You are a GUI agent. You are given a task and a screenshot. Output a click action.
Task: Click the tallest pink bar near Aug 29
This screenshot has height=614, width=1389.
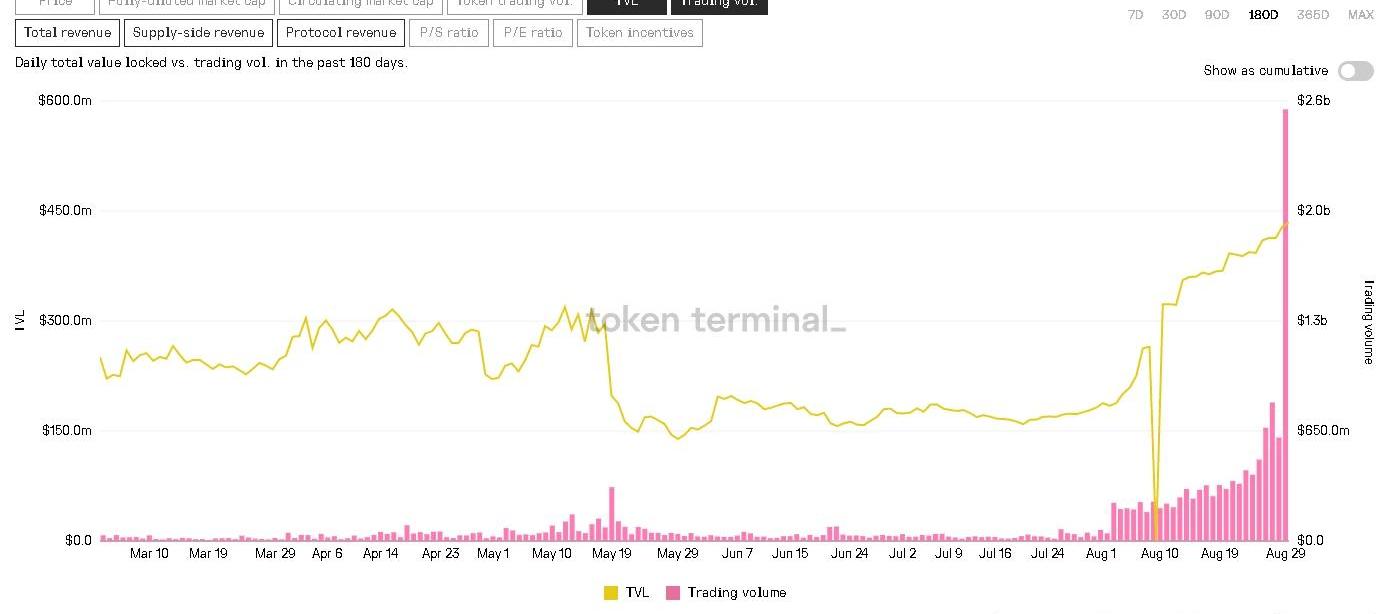[x=1286, y=320]
